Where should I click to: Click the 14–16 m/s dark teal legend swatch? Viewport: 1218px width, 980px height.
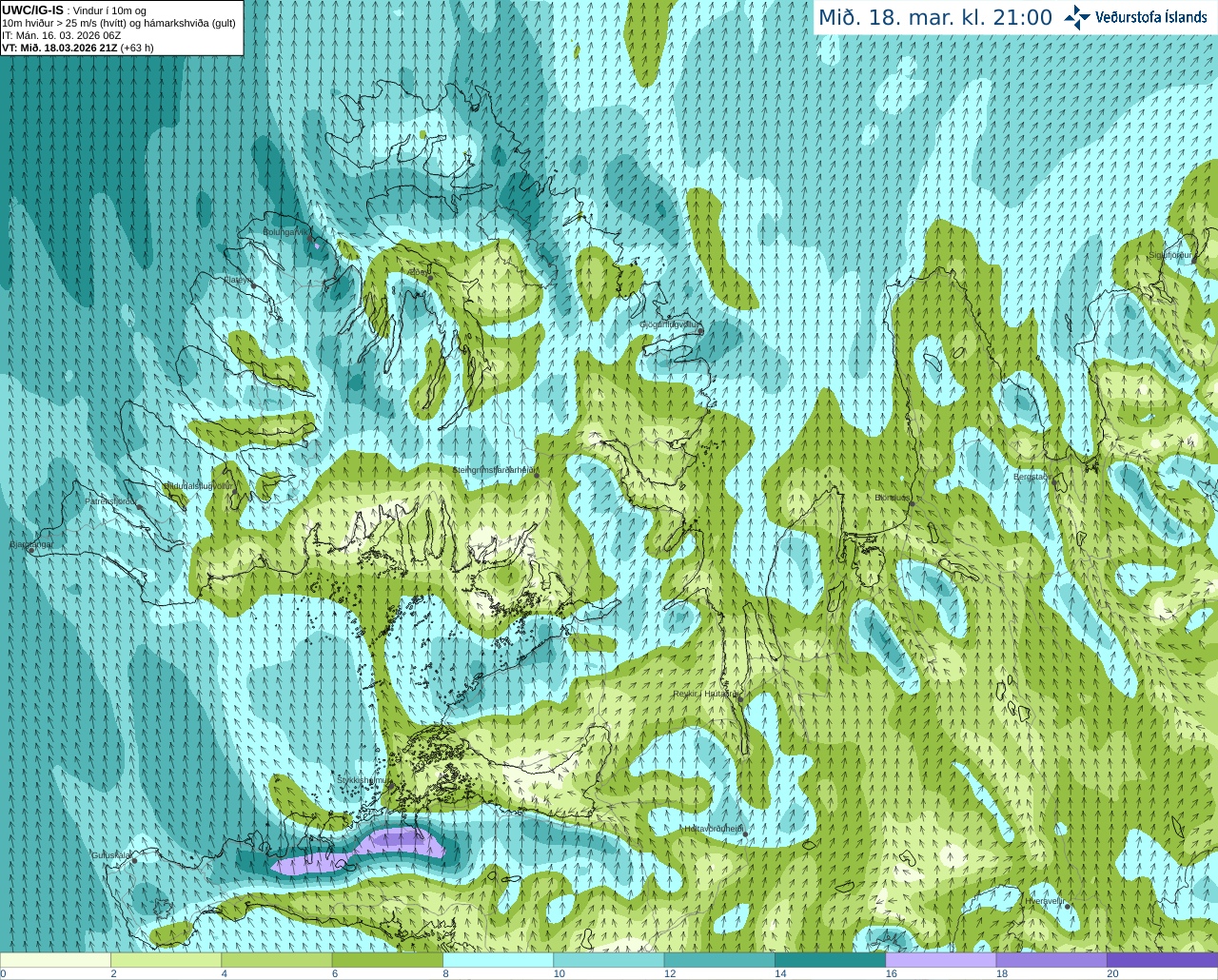tap(830, 960)
